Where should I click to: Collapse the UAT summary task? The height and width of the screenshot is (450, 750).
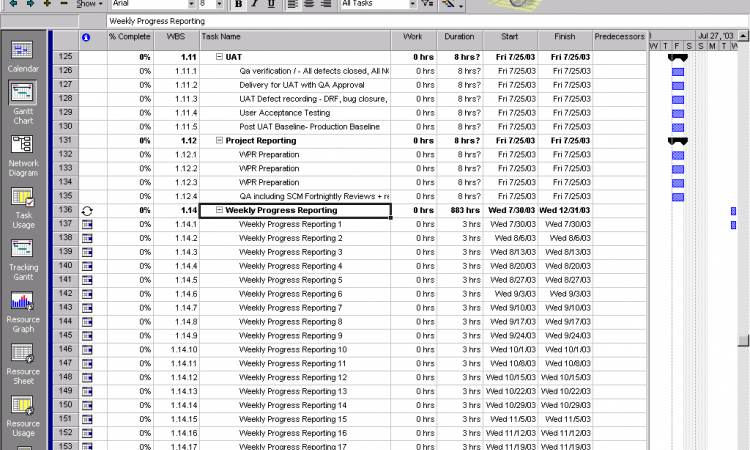point(219,57)
